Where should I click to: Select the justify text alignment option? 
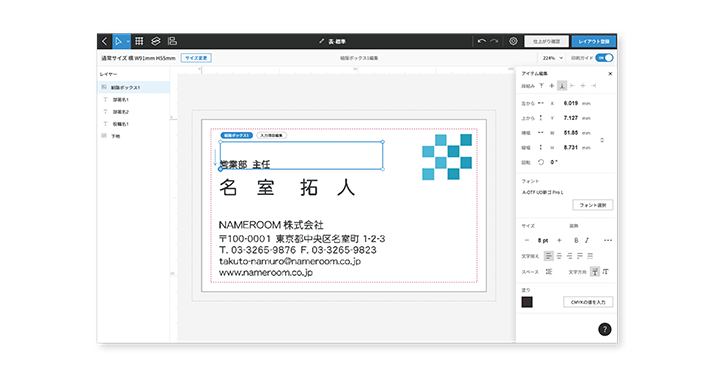590,256
